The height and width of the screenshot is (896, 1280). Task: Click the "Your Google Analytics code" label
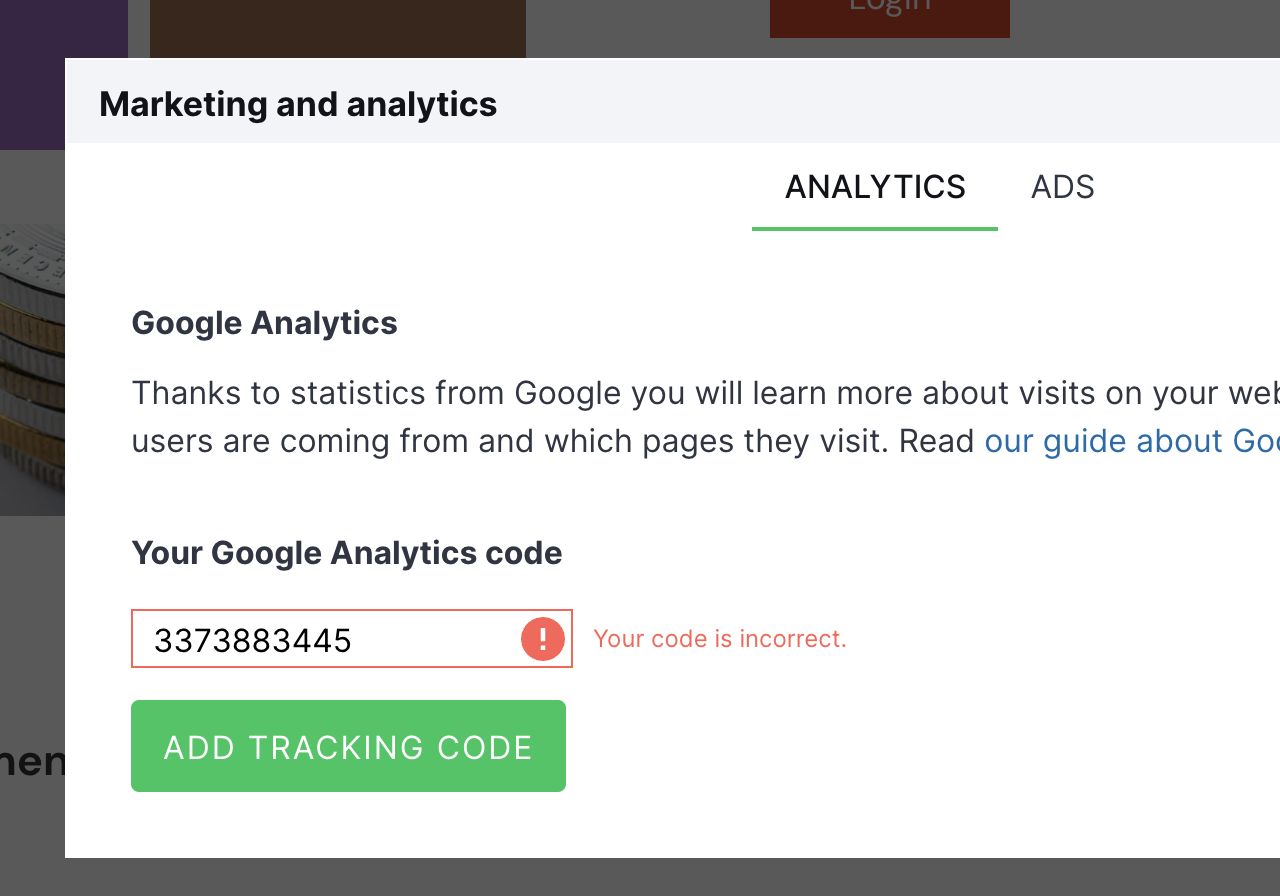coord(346,553)
